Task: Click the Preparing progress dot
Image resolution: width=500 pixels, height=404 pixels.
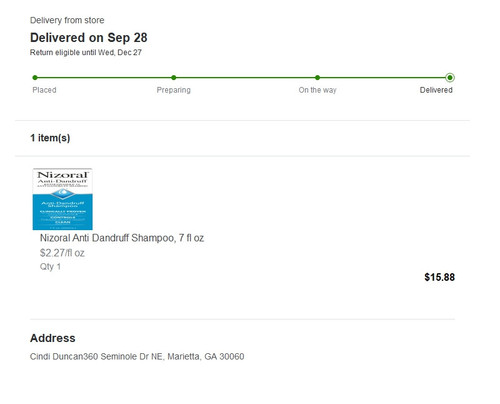Action: [x=174, y=78]
